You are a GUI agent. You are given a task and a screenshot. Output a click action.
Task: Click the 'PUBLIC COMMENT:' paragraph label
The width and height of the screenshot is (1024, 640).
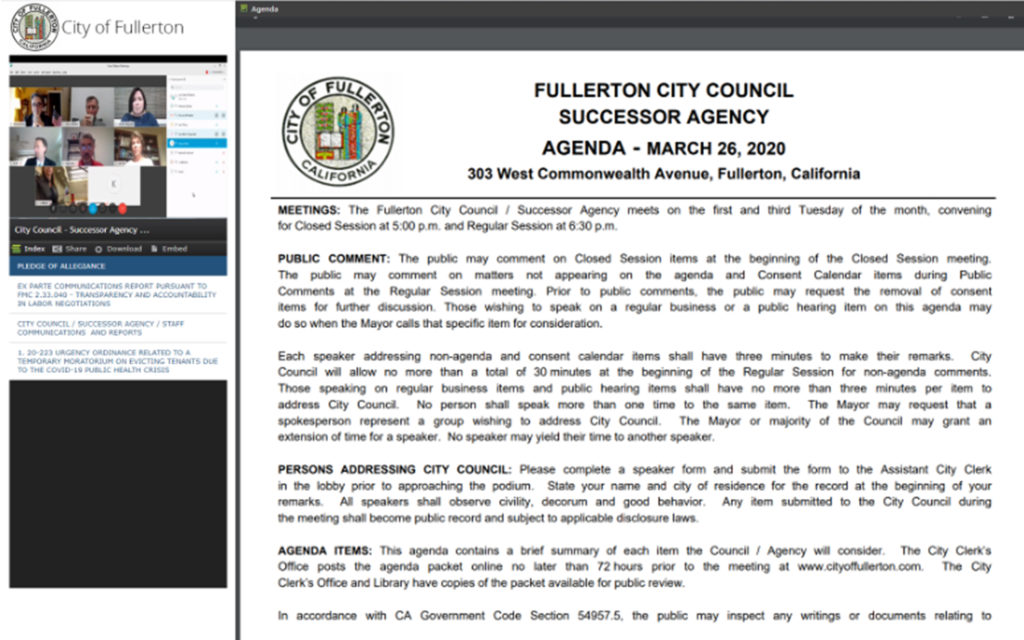coord(334,259)
